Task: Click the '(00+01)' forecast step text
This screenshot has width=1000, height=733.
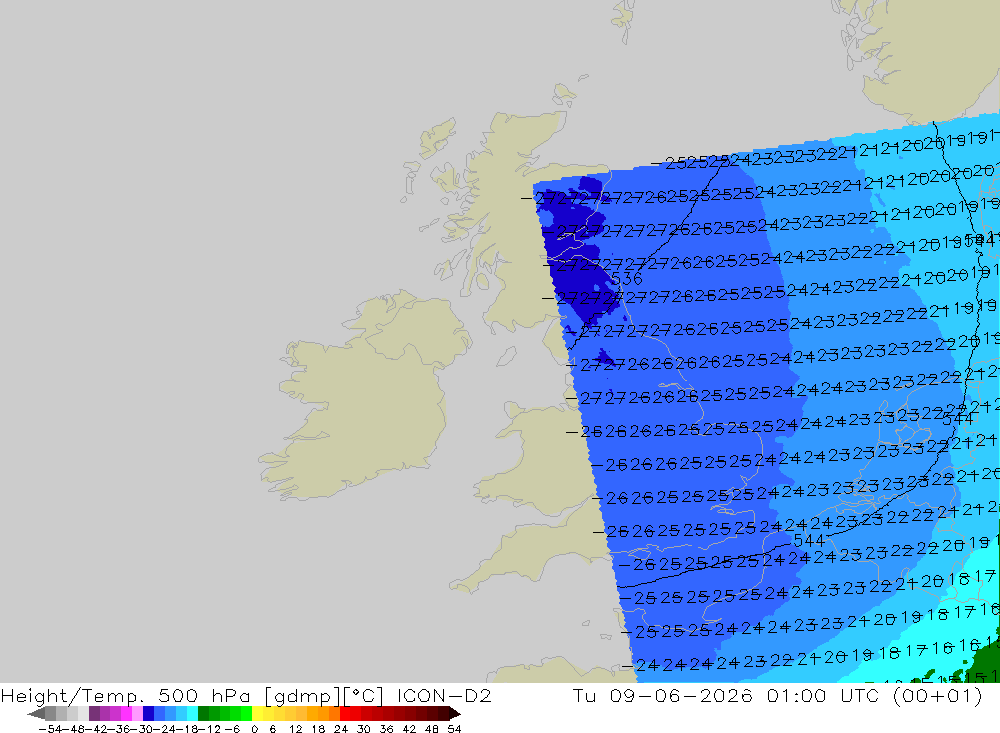Action: pos(938,695)
